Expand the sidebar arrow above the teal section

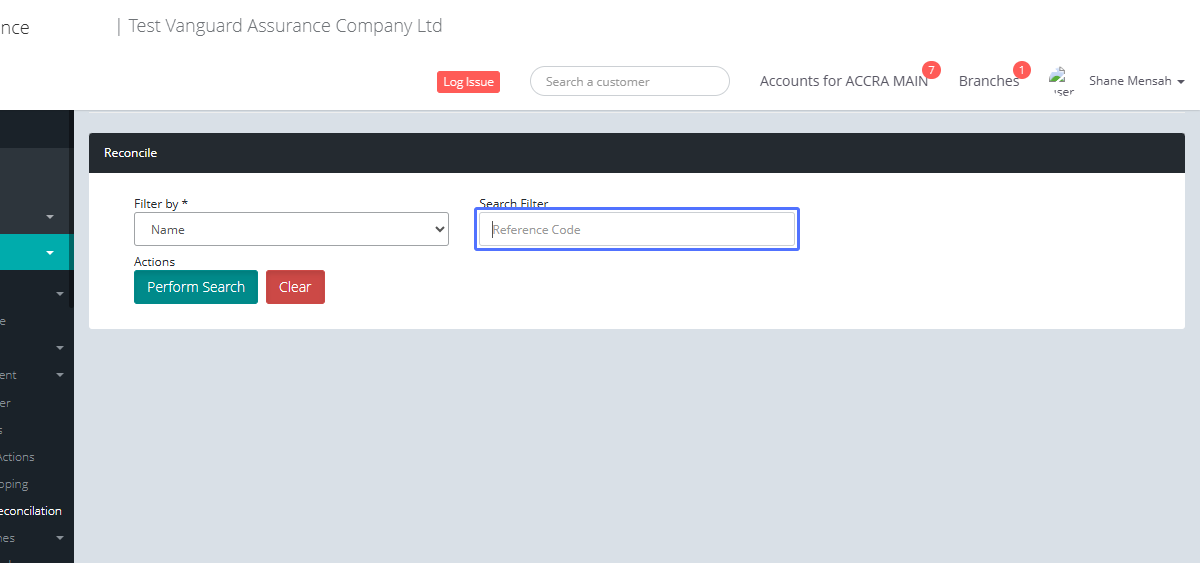click(x=50, y=216)
